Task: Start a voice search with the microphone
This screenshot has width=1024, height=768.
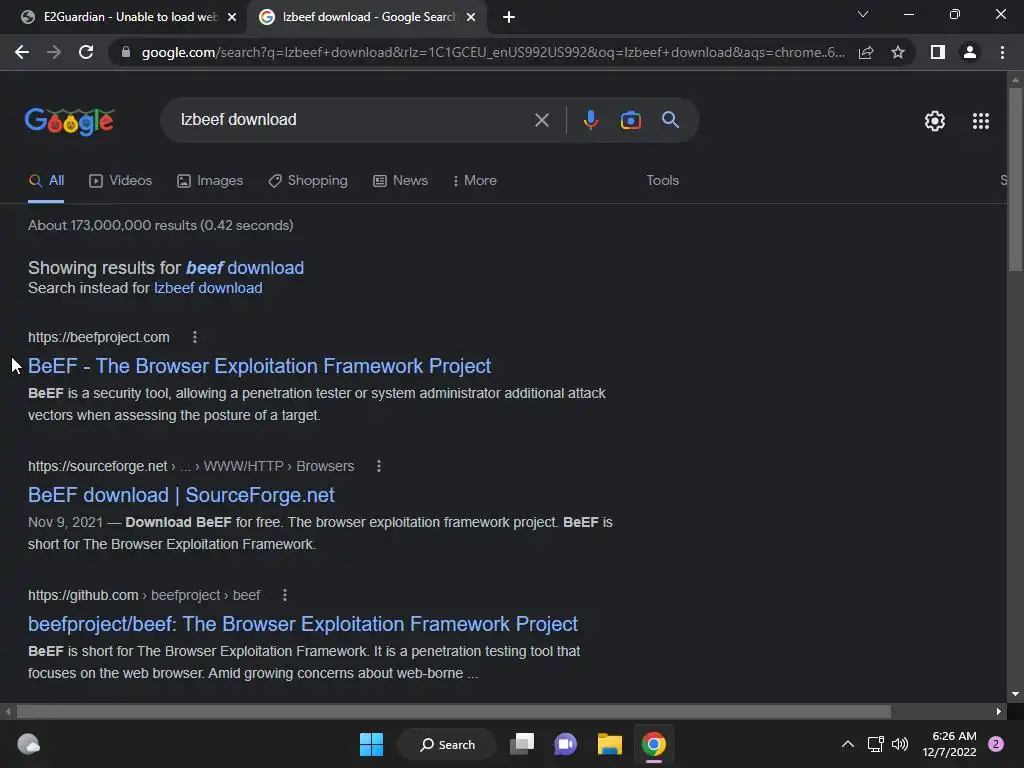Action: coord(590,120)
